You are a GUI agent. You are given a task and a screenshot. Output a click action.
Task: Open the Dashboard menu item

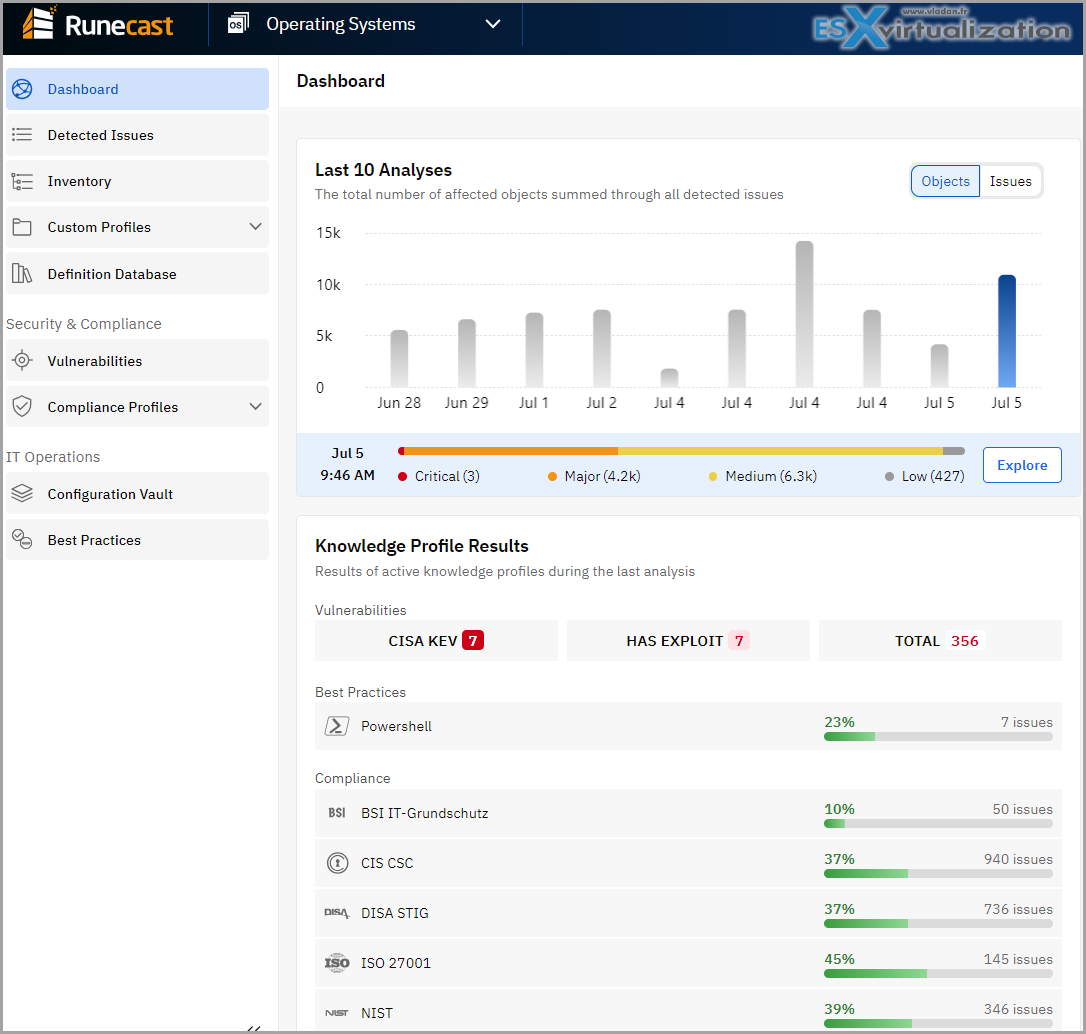coord(137,89)
